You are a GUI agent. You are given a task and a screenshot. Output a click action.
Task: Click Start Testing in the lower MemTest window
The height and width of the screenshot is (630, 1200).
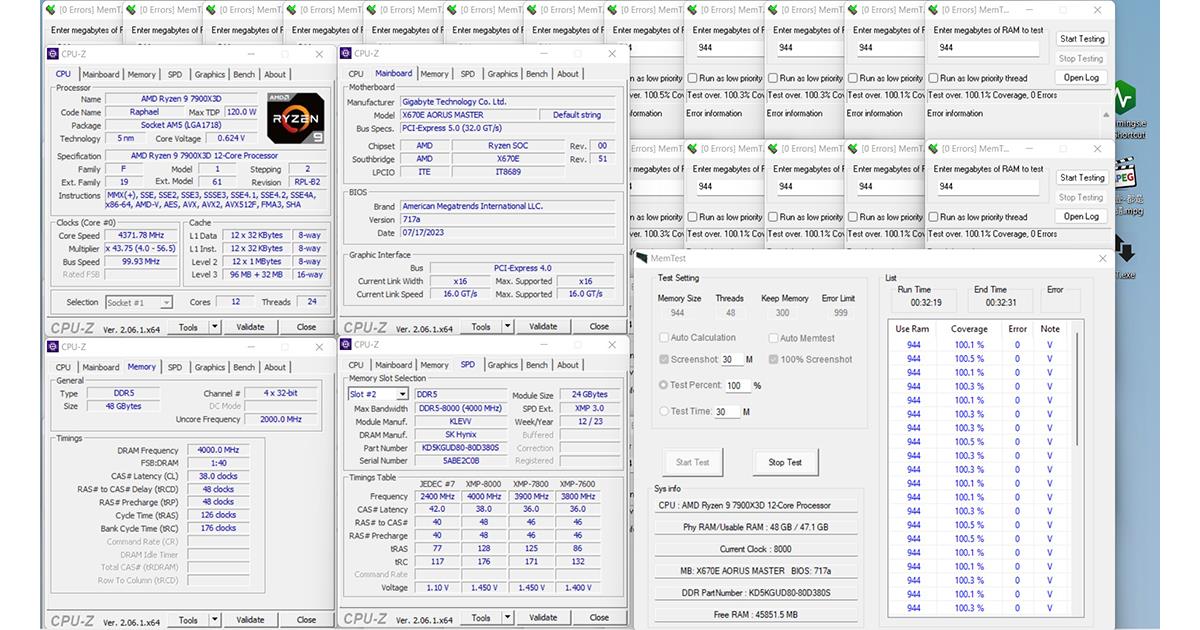pos(1082,178)
